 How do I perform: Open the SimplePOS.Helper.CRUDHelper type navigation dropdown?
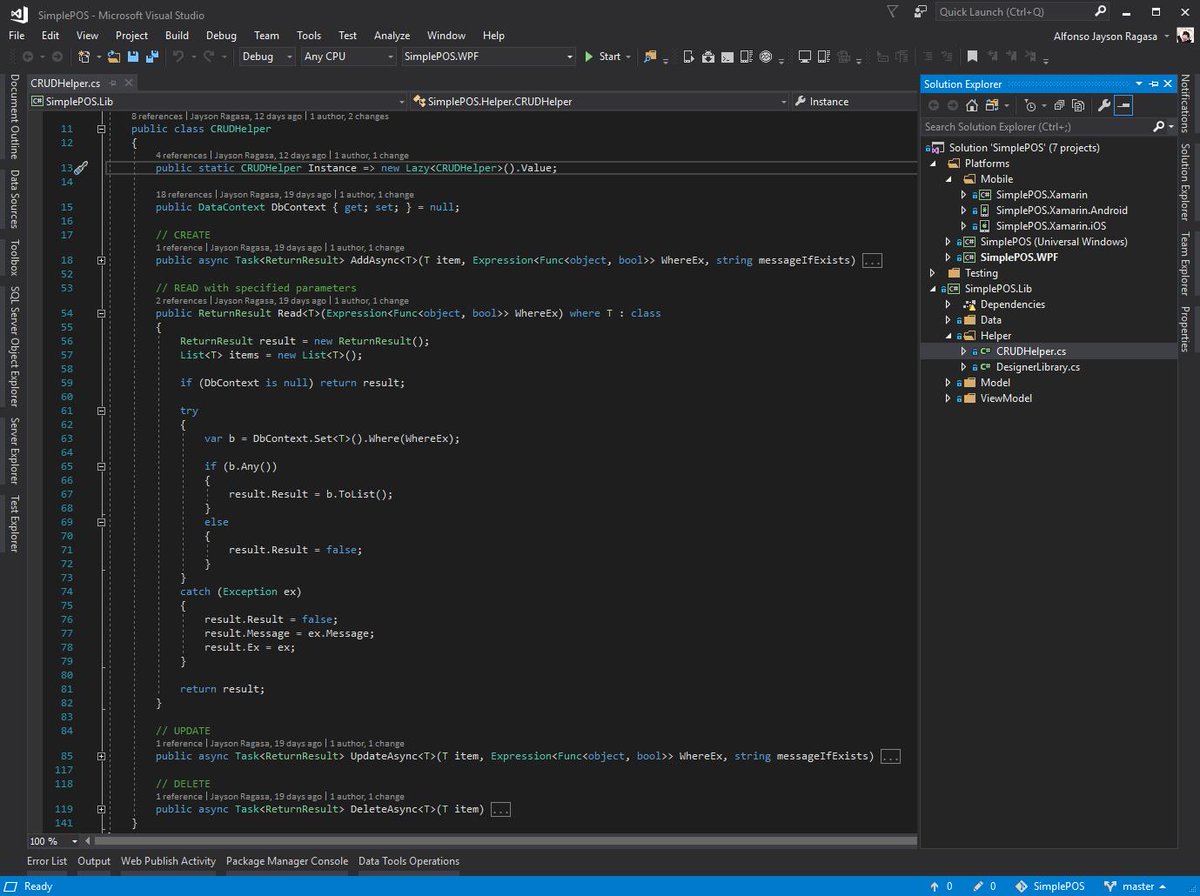coord(600,101)
